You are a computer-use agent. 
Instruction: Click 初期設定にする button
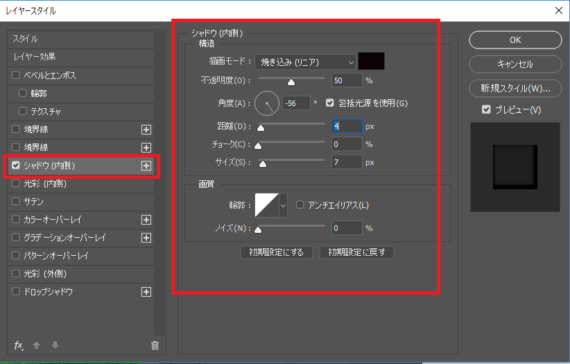276,252
